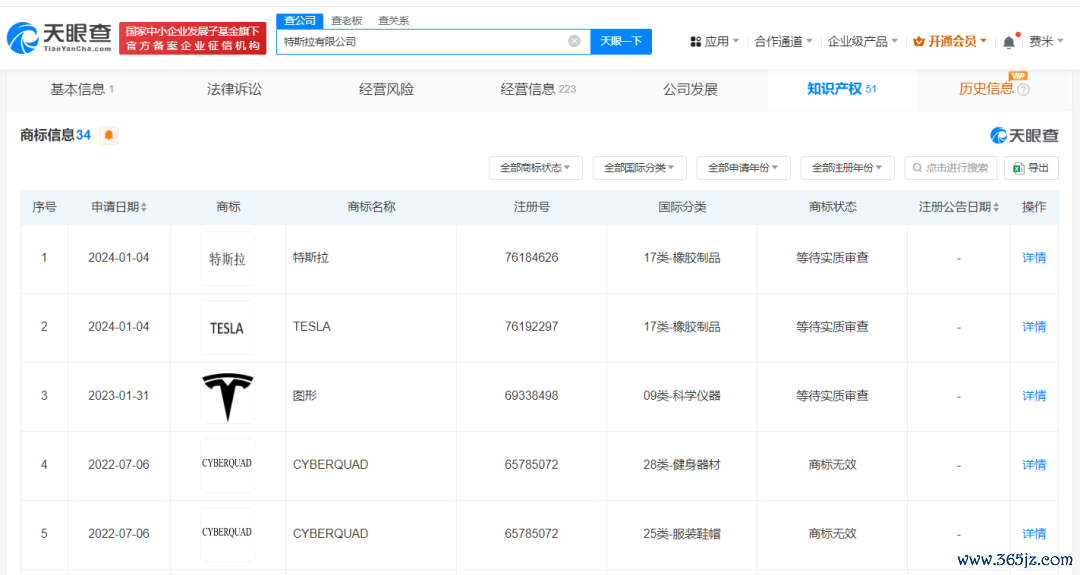This screenshot has height=575, width=1080.
Task: Click the 2023-01-31 application date
Action: click(x=118, y=396)
